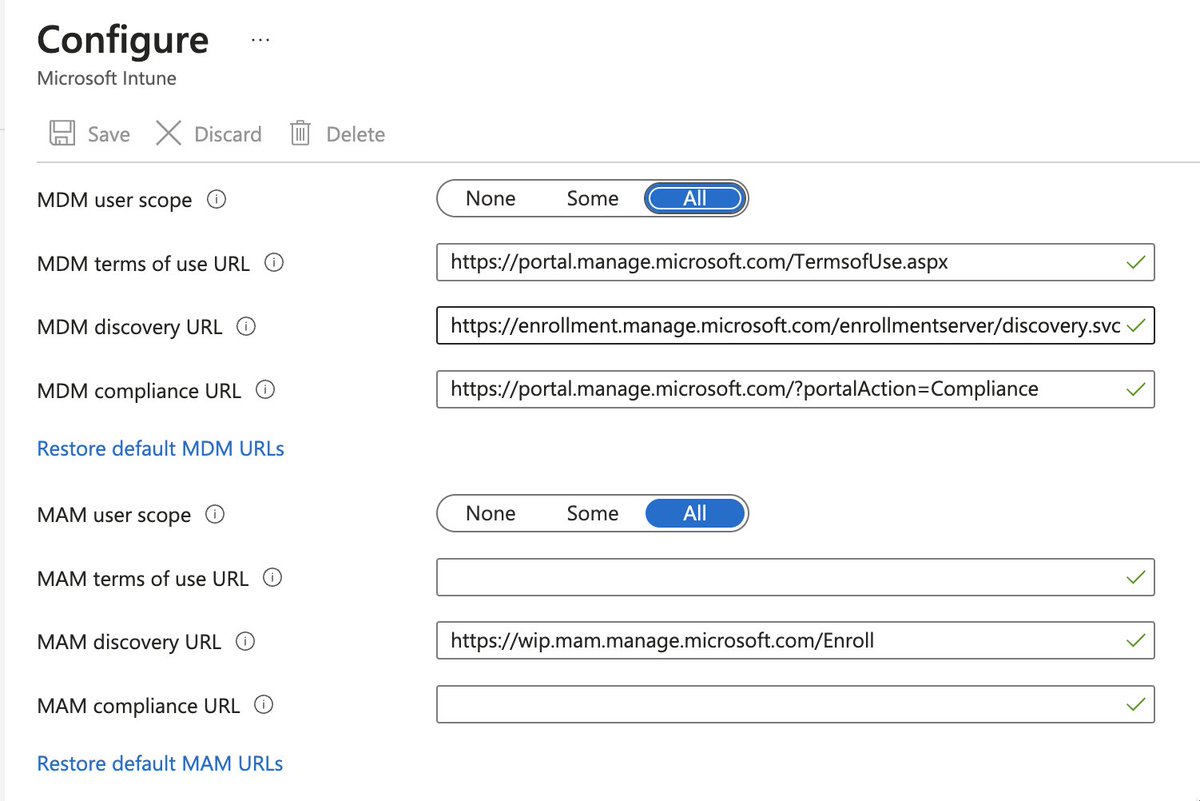Click the 'MDM terms of use URL' label
1200x801 pixels.
tap(143, 264)
